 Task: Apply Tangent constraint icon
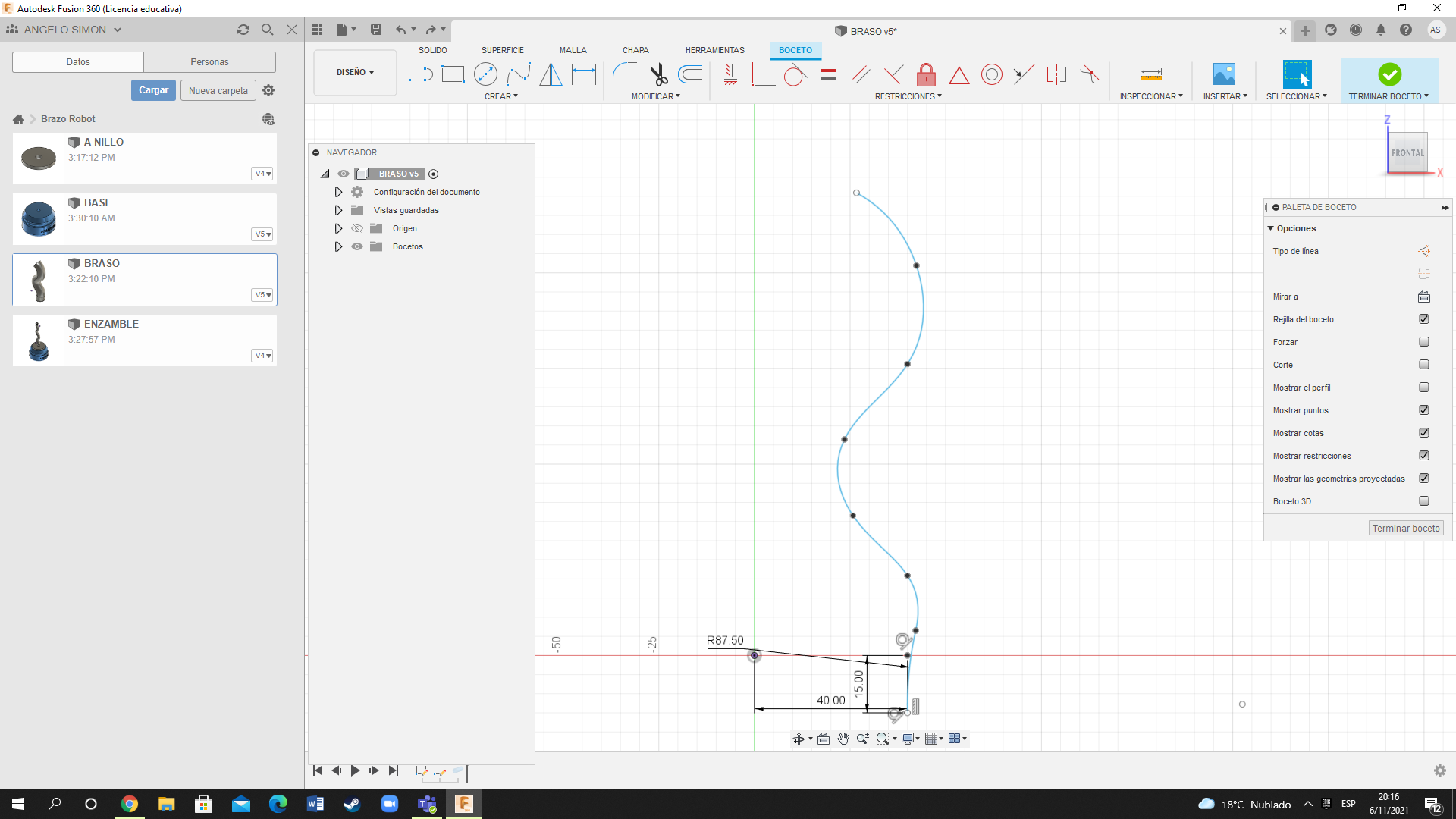click(795, 74)
